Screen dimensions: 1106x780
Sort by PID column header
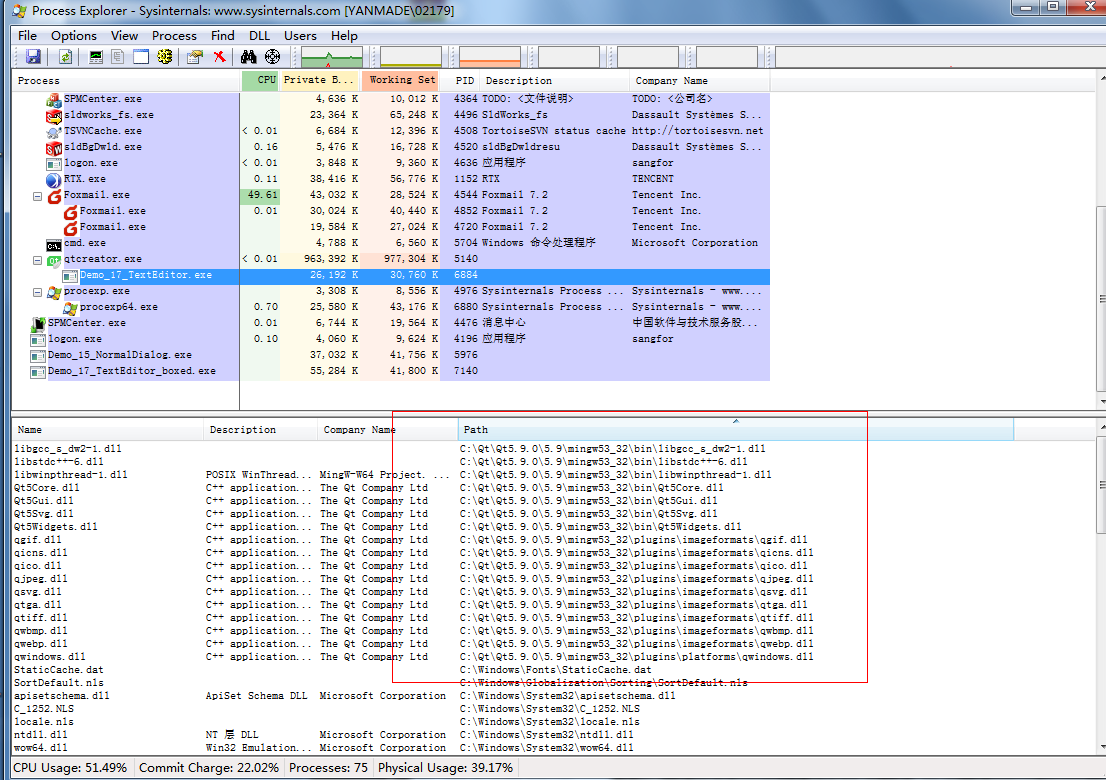(x=463, y=80)
